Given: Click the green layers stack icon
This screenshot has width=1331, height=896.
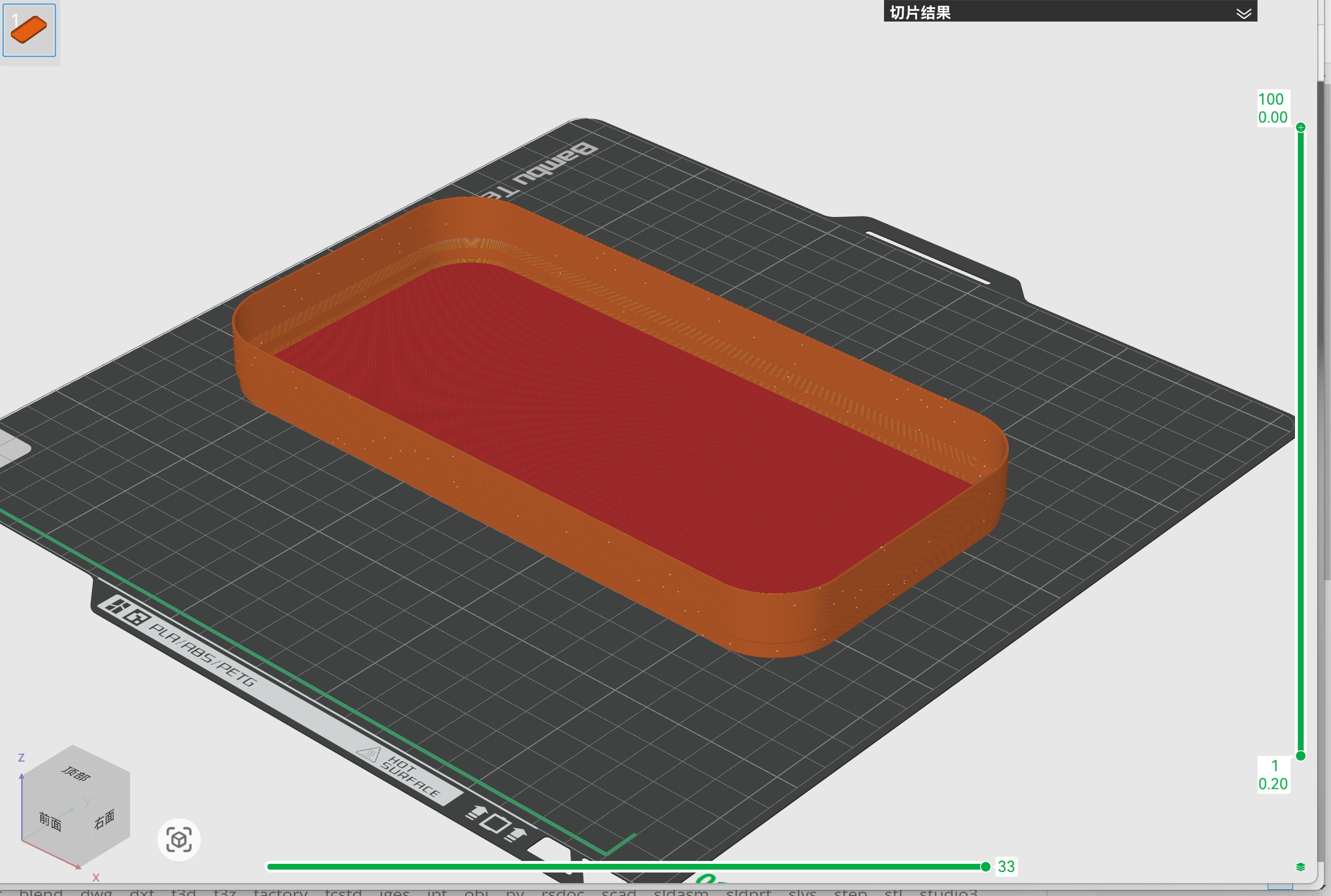Looking at the screenshot, I should pyautogui.click(x=1301, y=867).
